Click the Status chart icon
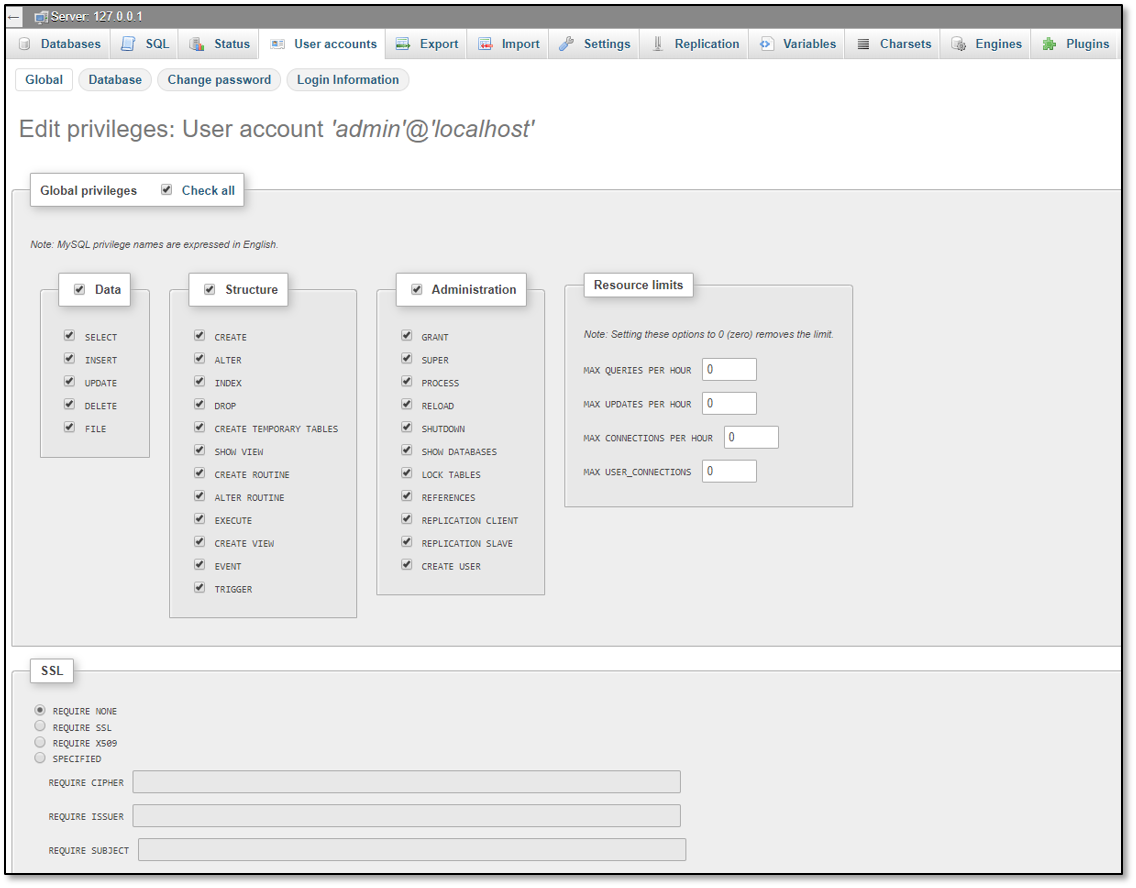This screenshot has width=1136, height=888. tap(196, 44)
